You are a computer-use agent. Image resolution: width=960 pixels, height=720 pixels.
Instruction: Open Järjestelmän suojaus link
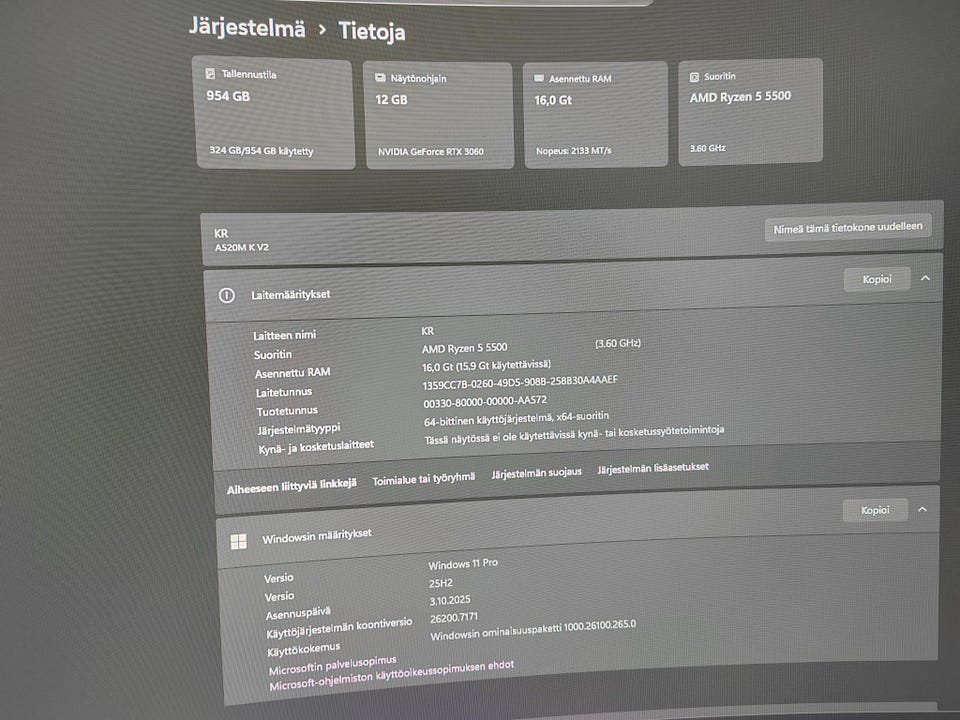click(x=536, y=472)
